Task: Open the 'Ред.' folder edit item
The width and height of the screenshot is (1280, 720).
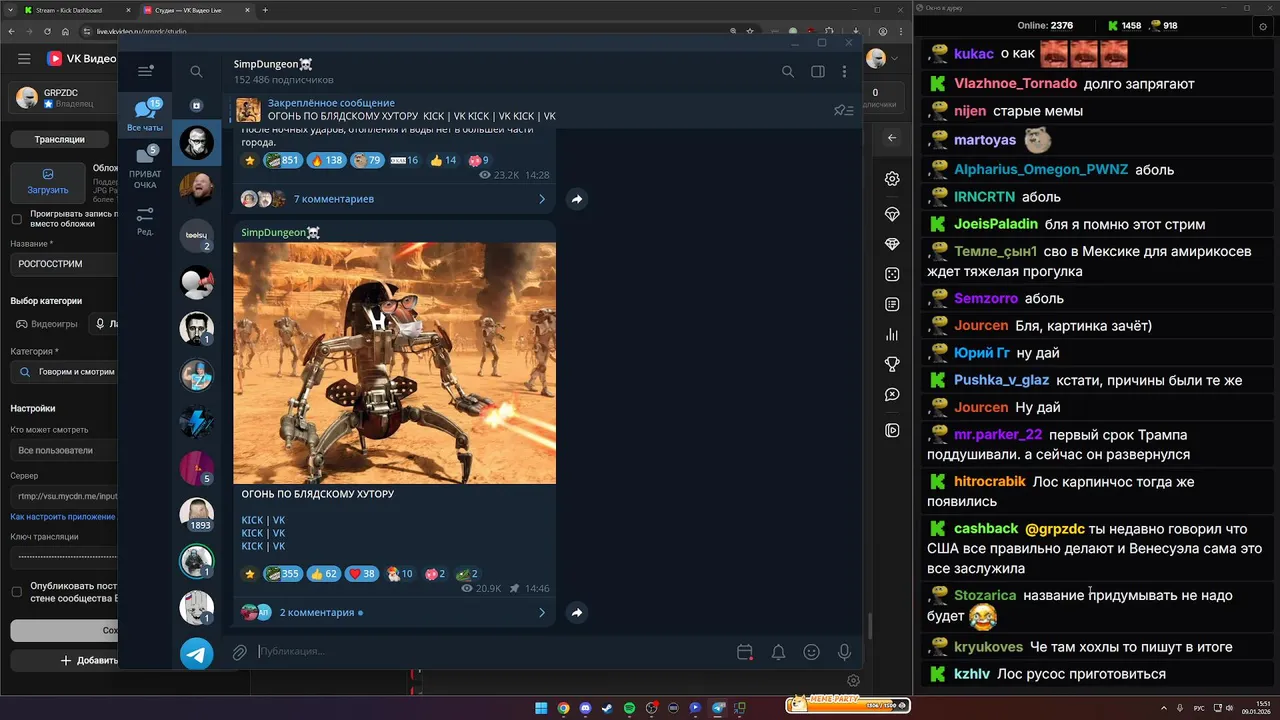Action: coord(145,221)
